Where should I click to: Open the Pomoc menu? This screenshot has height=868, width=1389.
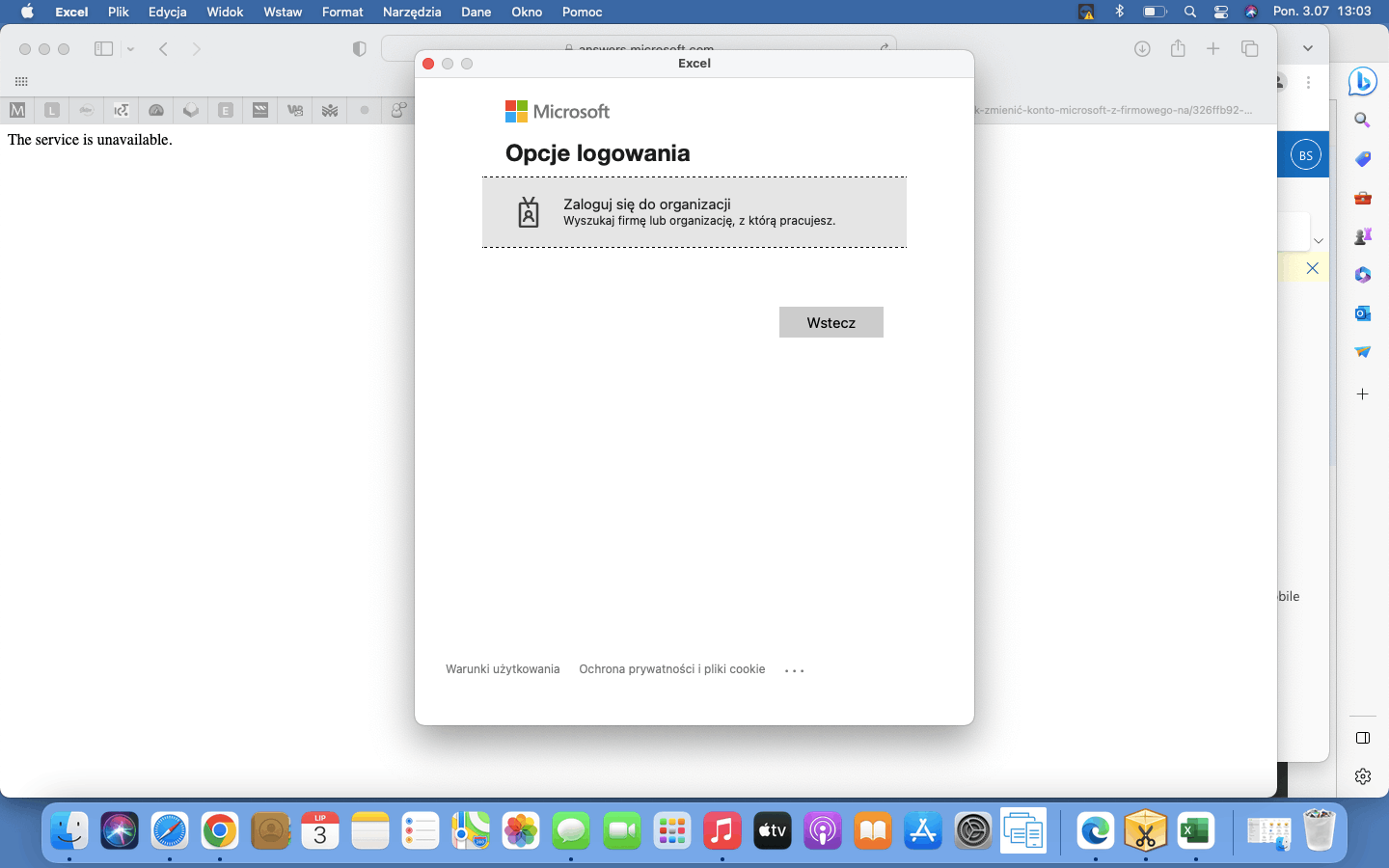click(582, 12)
